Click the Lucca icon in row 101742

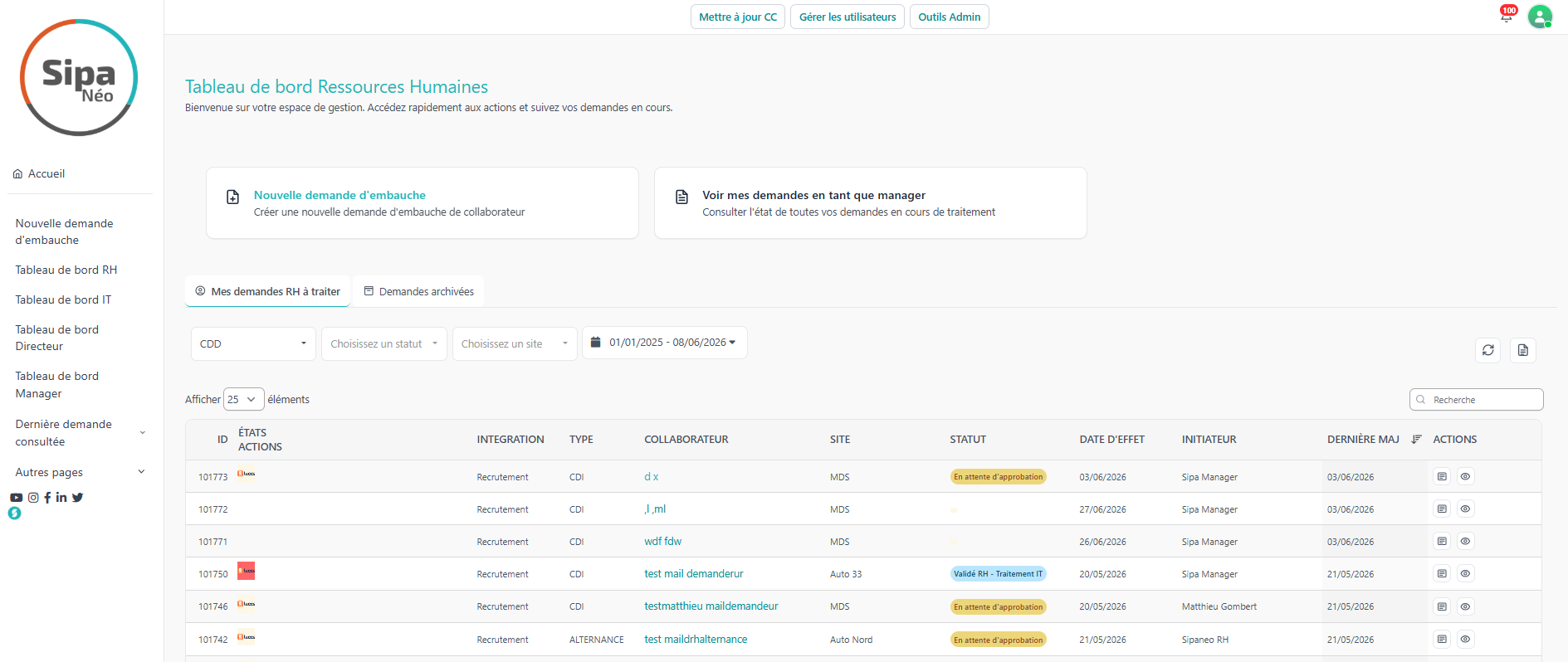point(246,637)
